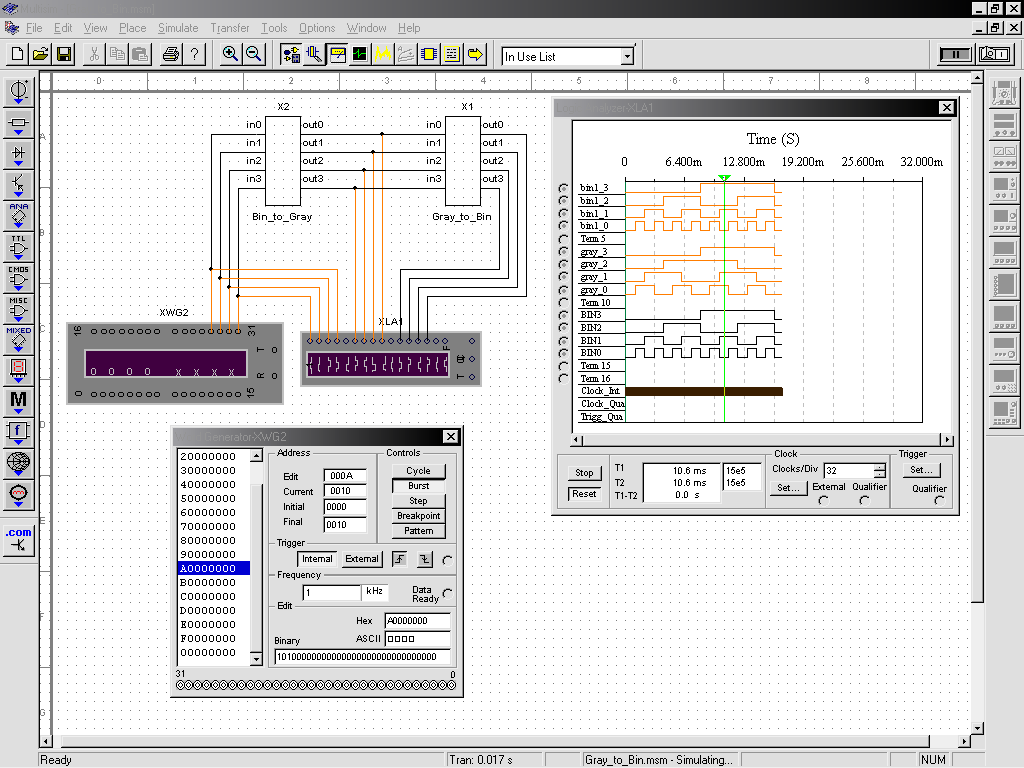Select the rising edge trigger icon
The width and height of the screenshot is (1024, 768).
point(400,559)
